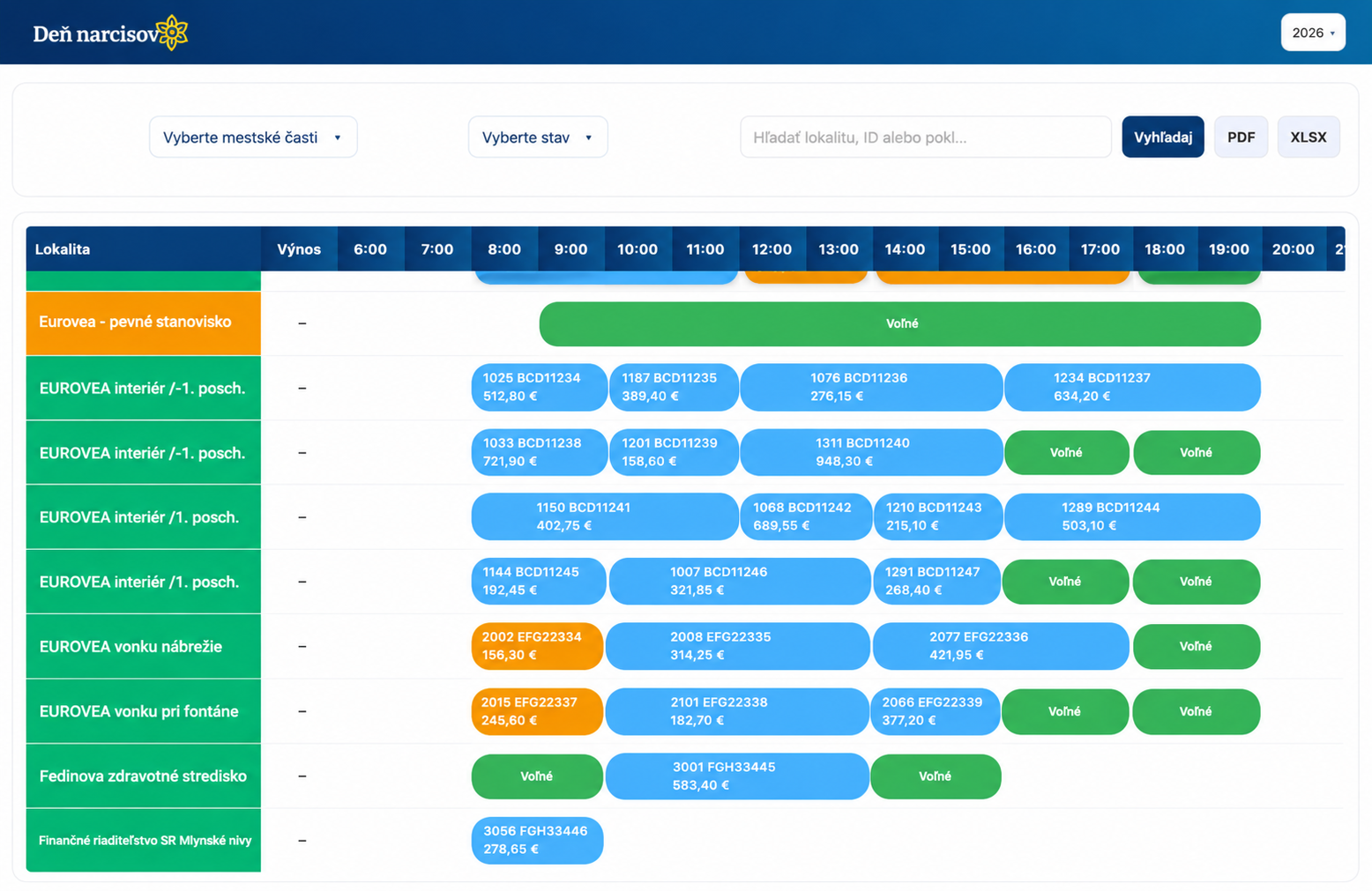Open reservation 1234 BCD11237
The width and height of the screenshot is (1372, 891).
(x=1132, y=388)
